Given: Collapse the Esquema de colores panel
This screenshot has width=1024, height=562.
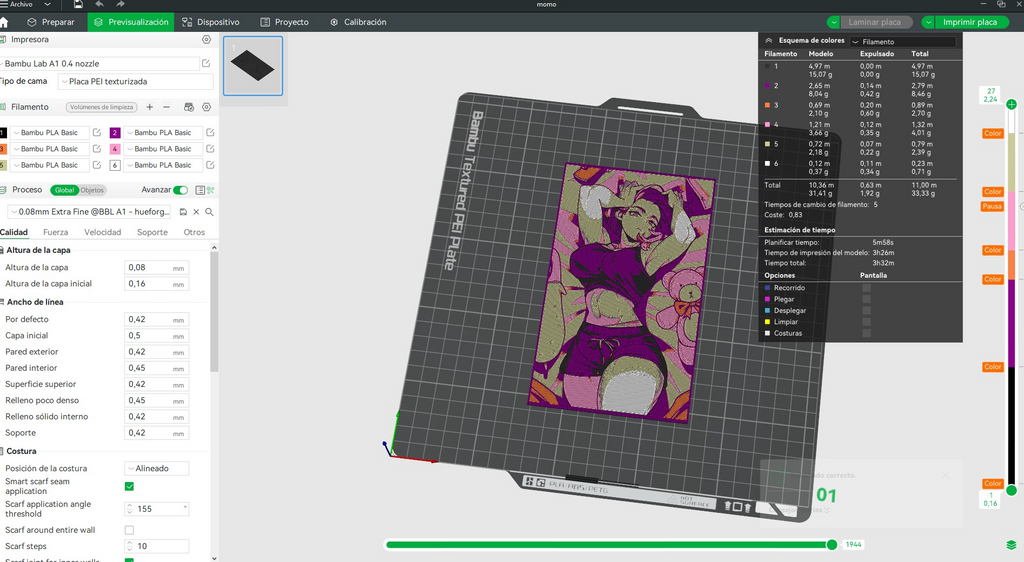Looking at the screenshot, I should (769, 40).
